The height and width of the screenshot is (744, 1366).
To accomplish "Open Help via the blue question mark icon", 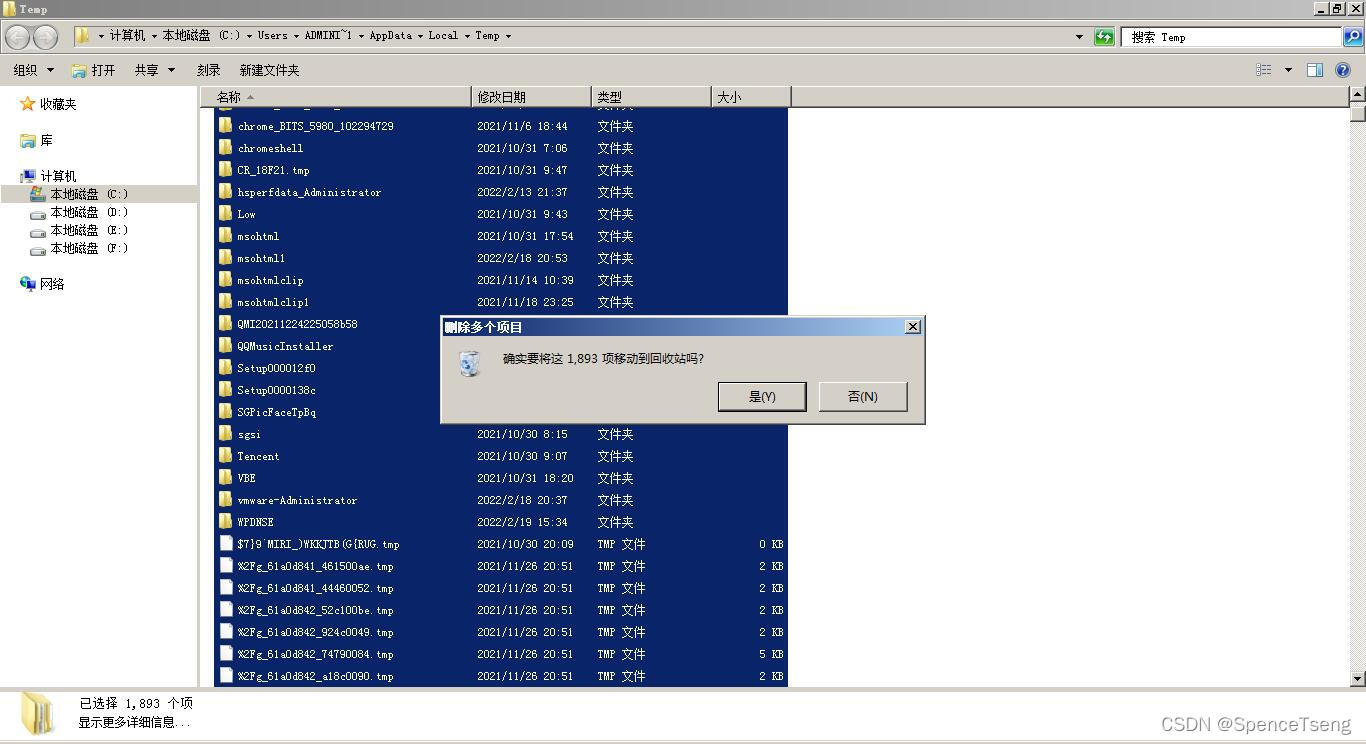I will pyautogui.click(x=1342, y=69).
